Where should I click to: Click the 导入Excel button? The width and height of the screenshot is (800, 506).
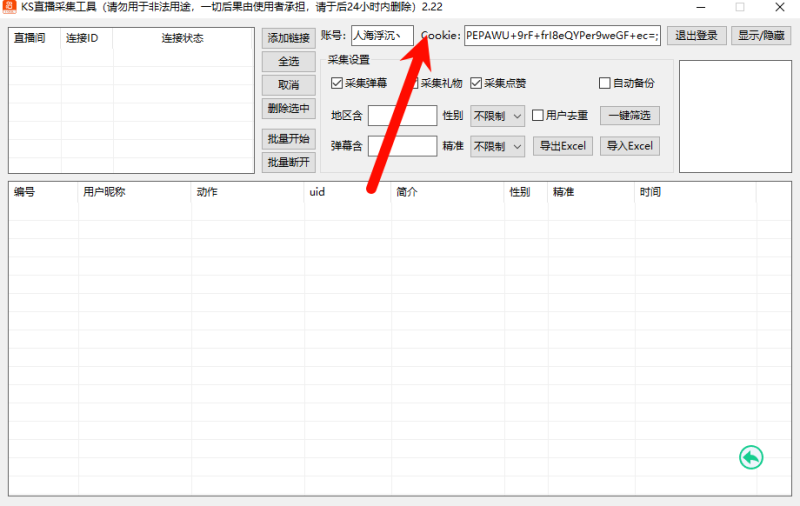630,146
